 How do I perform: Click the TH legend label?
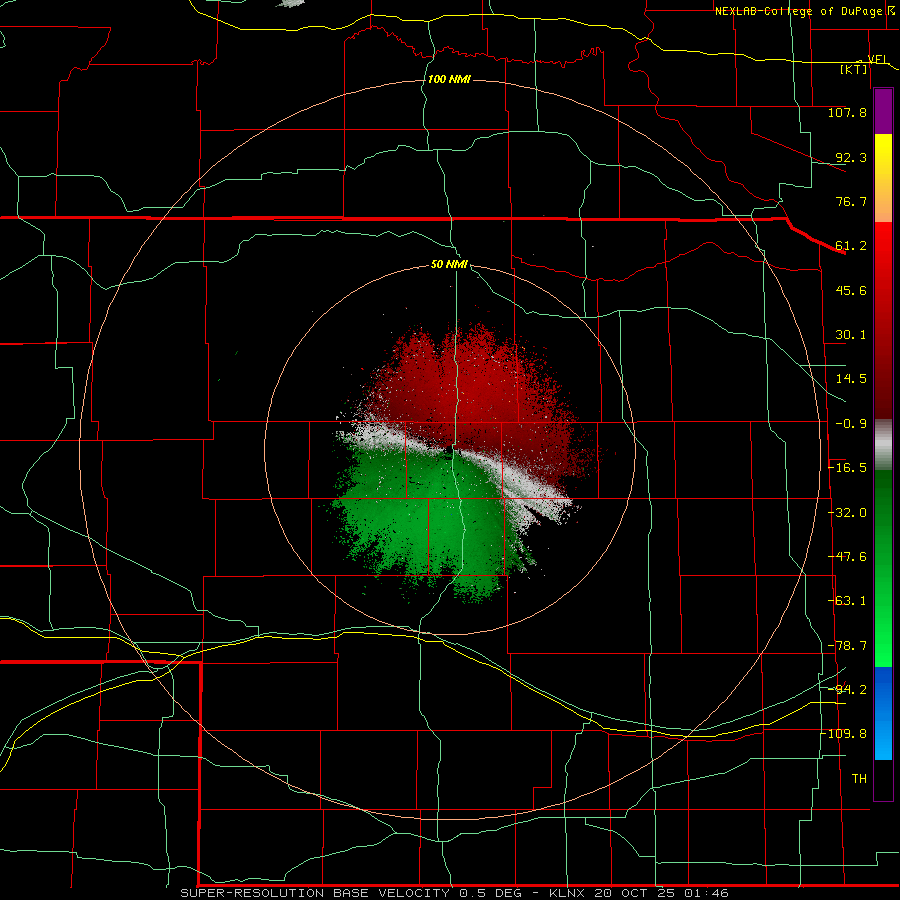coord(859,779)
